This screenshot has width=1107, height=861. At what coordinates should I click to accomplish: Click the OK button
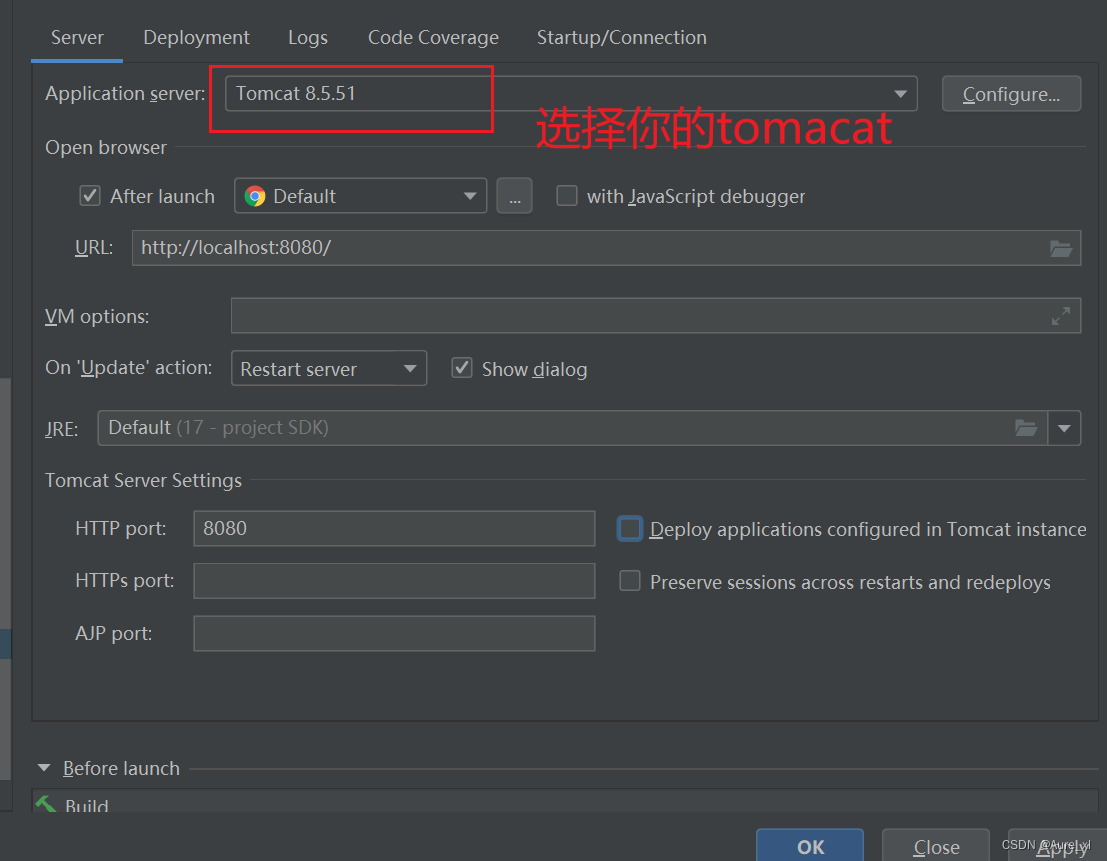[810, 846]
